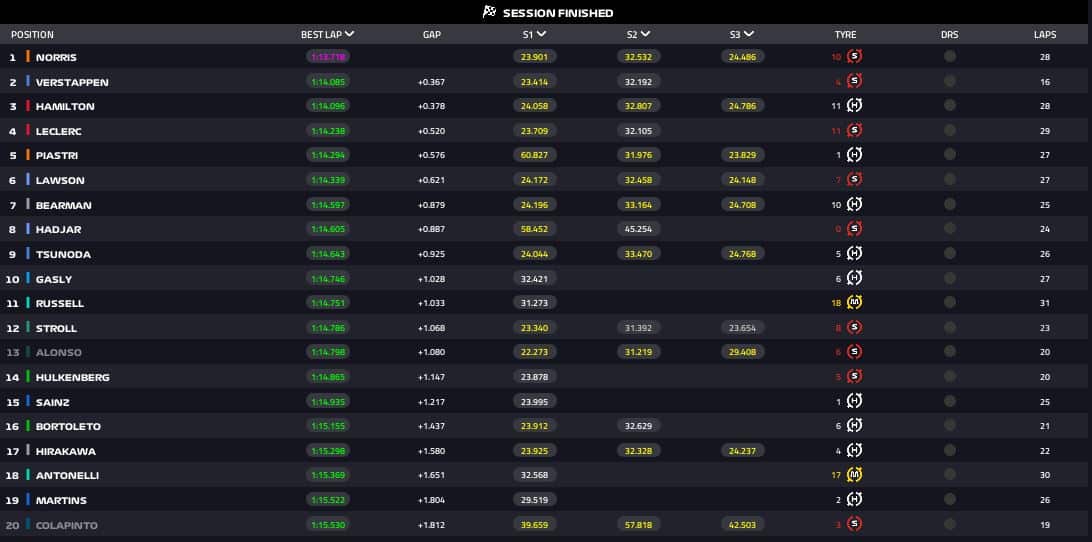Image resolution: width=1092 pixels, height=542 pixels.
Task: Select driver name PIASTRI
Action: coord(58,155)
